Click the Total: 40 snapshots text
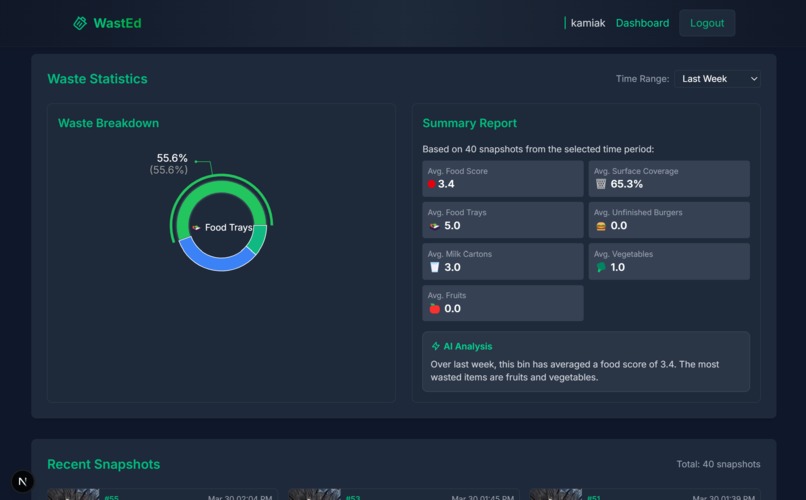Screen dimensions: 806x500 click(x=718, y=464)
